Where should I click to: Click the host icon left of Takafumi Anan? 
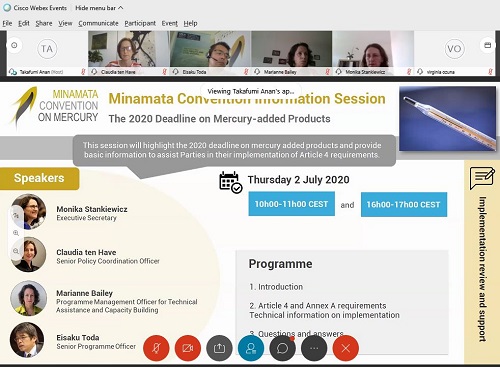click(x=13, y=72)
